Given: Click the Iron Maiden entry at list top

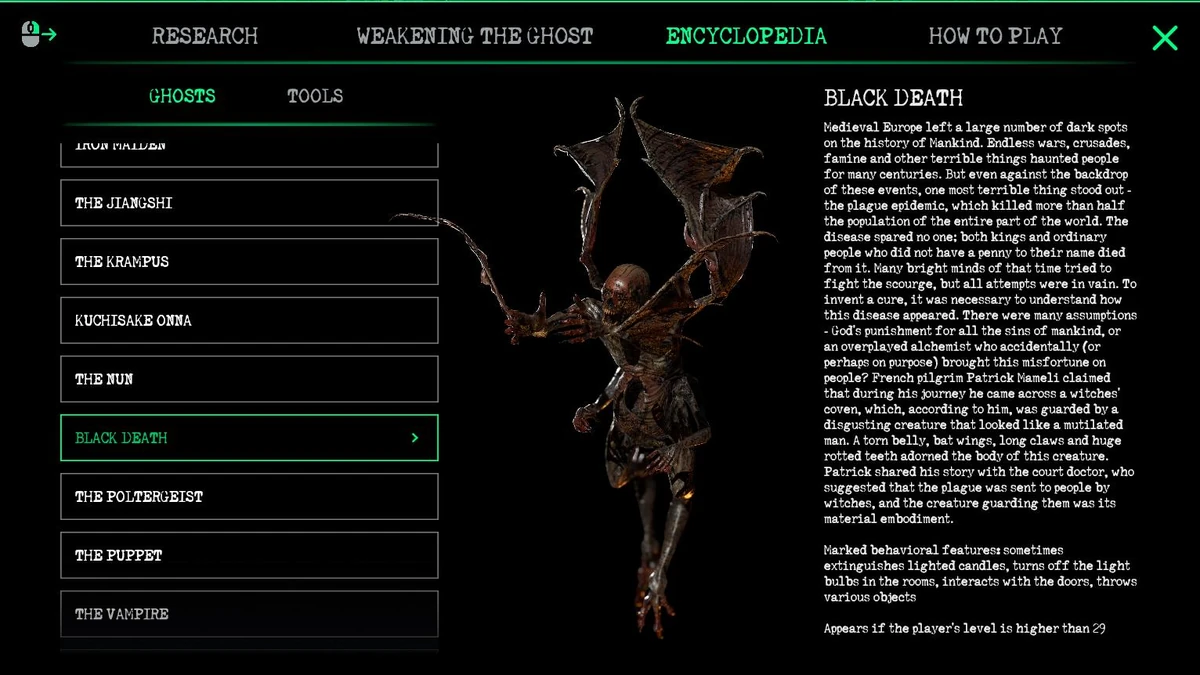Looking at the screenshot, I should pos(249,145).
